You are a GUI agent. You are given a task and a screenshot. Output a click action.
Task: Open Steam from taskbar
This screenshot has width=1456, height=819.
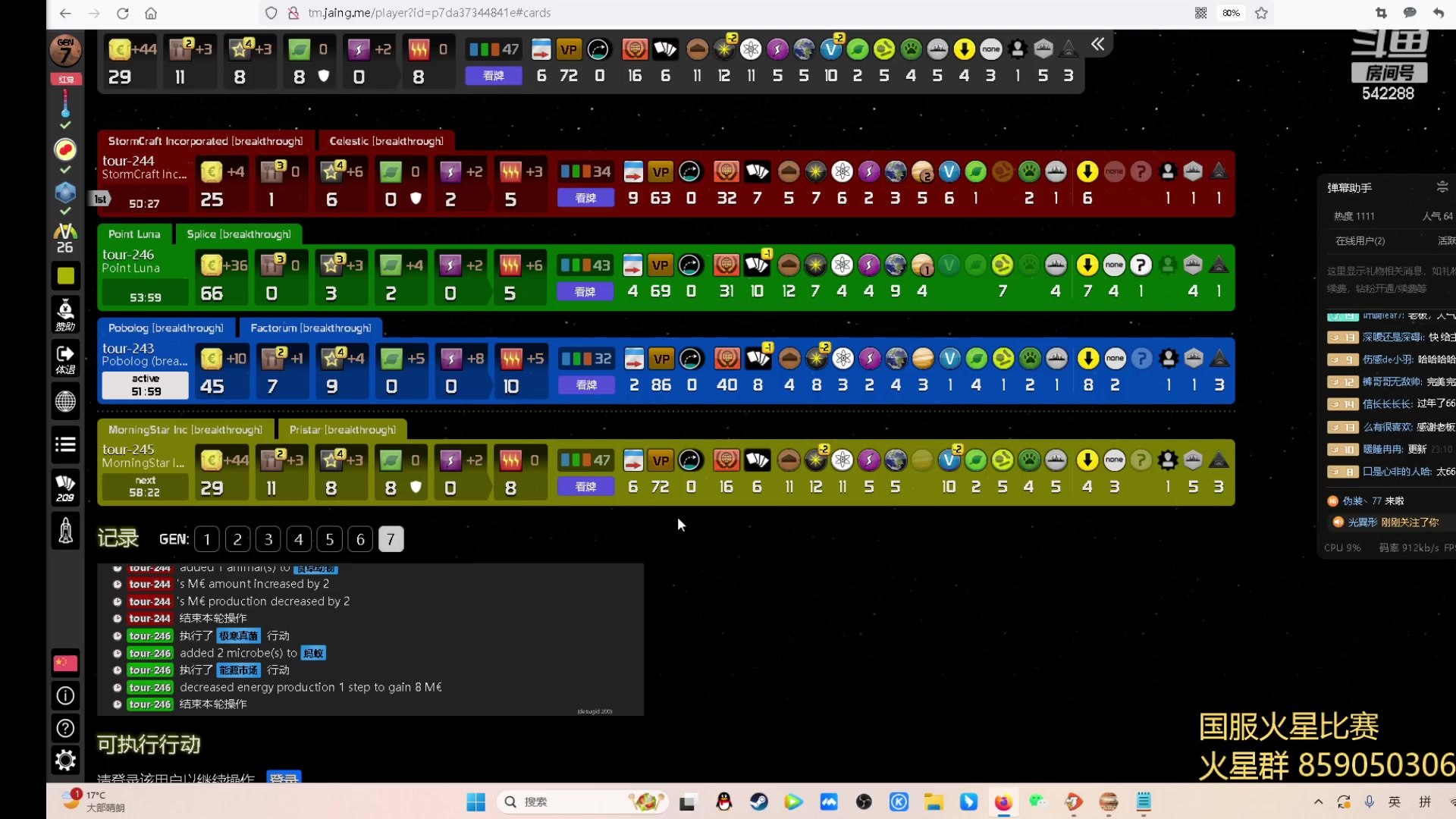758,802
